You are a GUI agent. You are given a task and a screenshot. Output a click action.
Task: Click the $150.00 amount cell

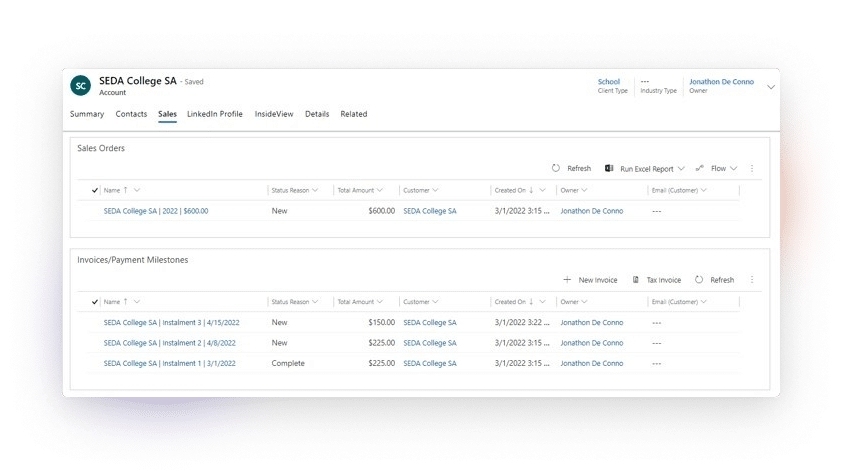381,322
